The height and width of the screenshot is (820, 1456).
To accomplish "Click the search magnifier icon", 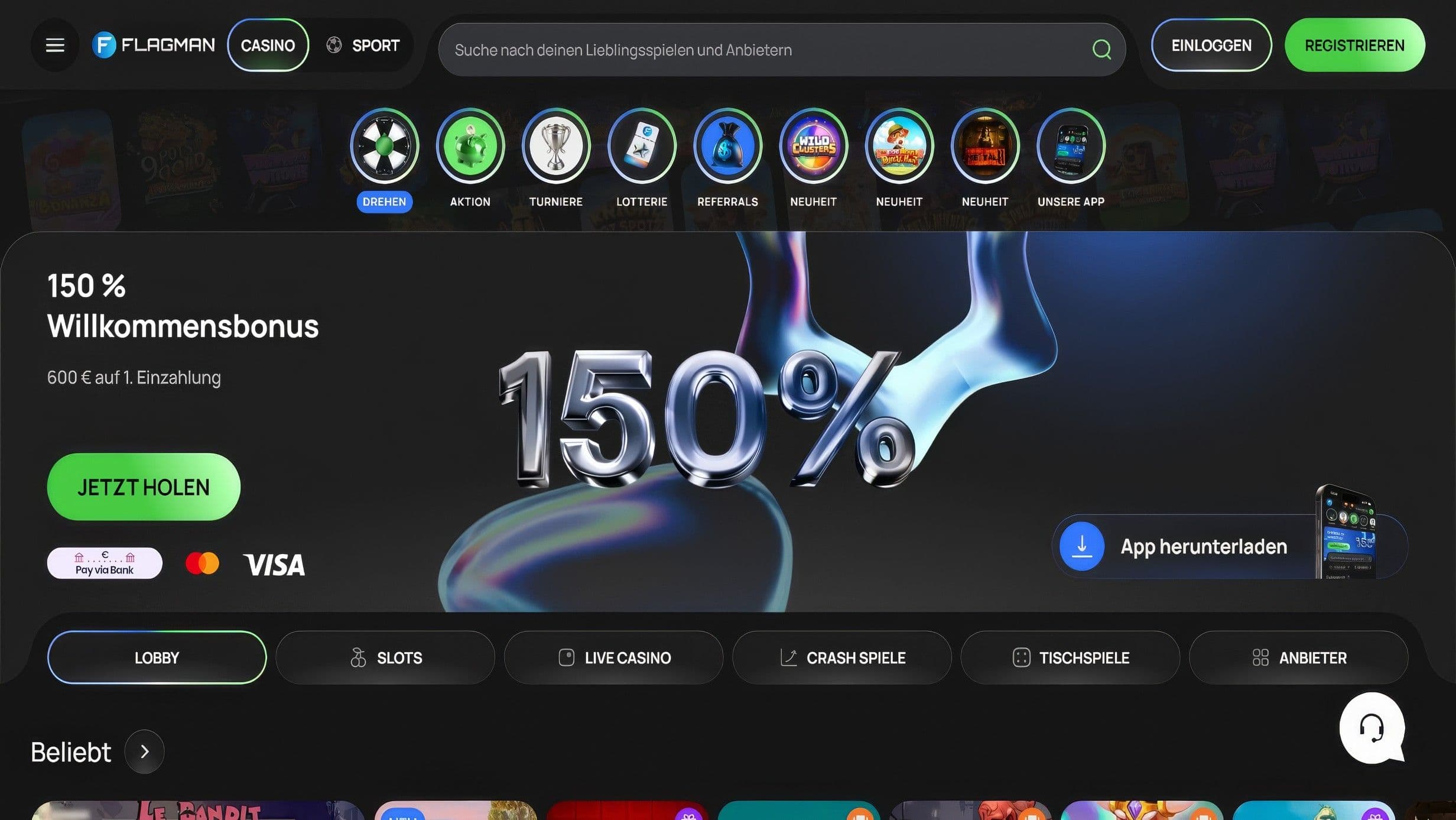I will [1101, 50].
